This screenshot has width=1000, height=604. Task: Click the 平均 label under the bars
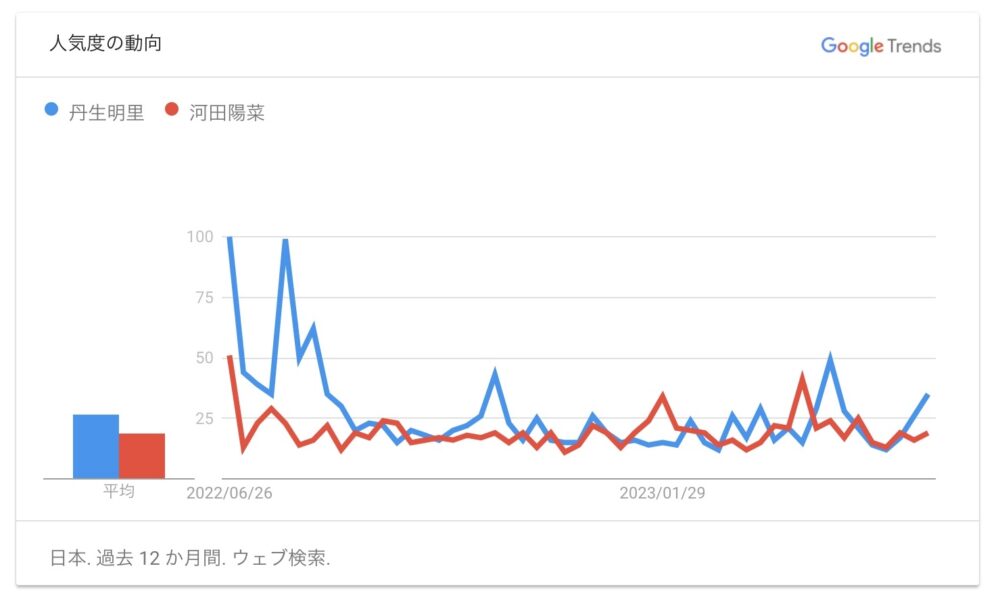118,492
